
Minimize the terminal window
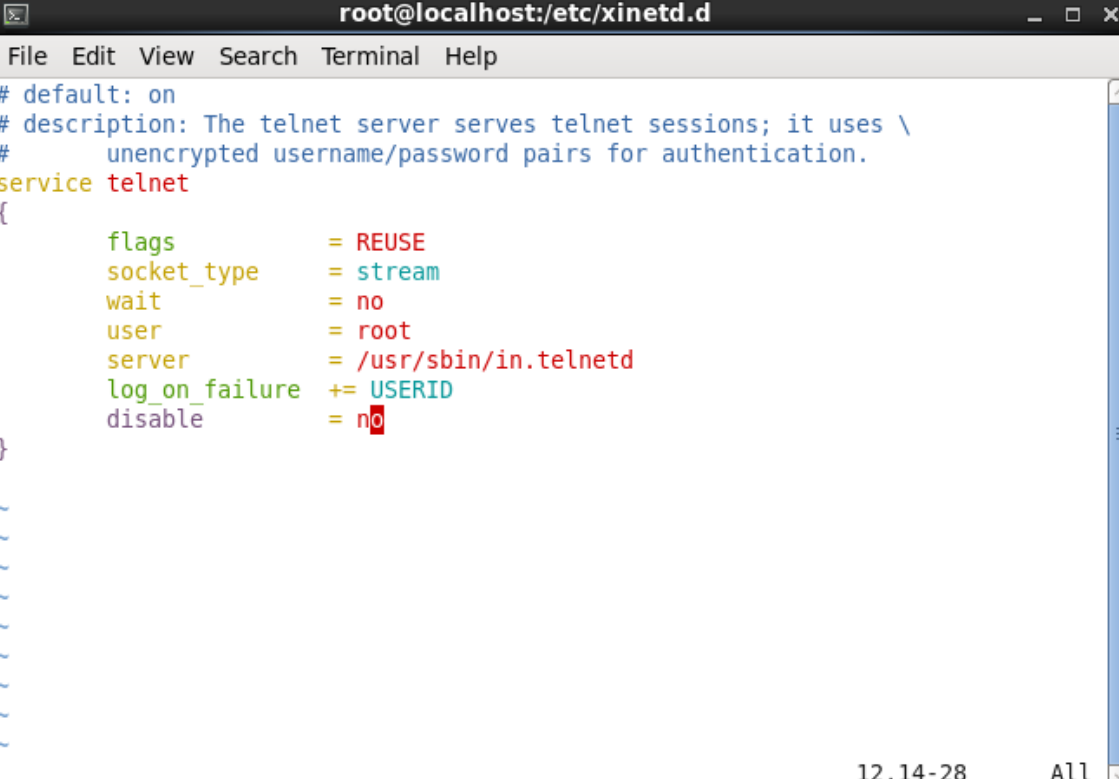pos(1034,15)
